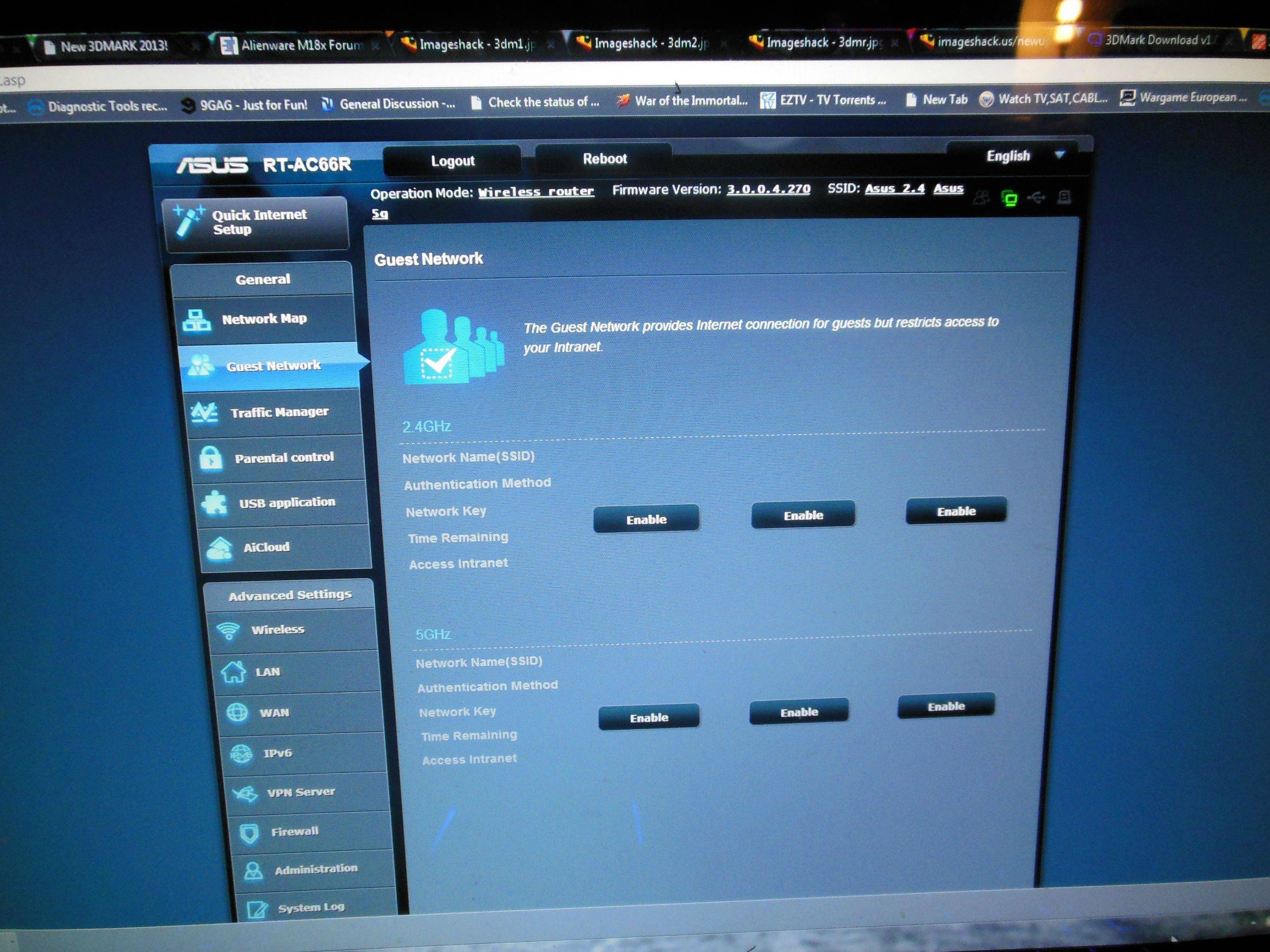Image resolution: width=1270 pixels, height=952 pixels.
Task: Click firmware version 3.0.0.4.270 link
Action: pyautogui.click(x=769, y=189)
